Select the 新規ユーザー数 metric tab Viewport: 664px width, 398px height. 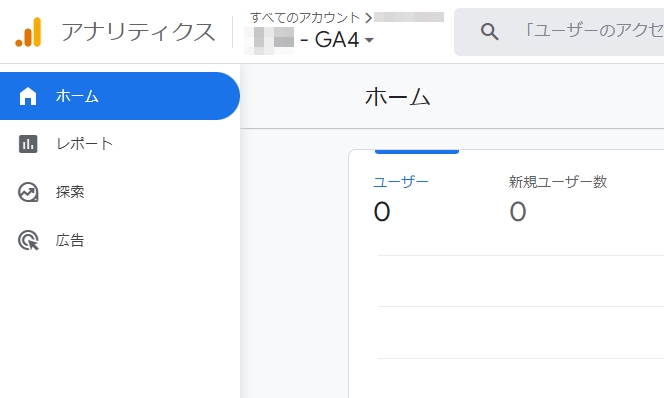coord(558,182)
